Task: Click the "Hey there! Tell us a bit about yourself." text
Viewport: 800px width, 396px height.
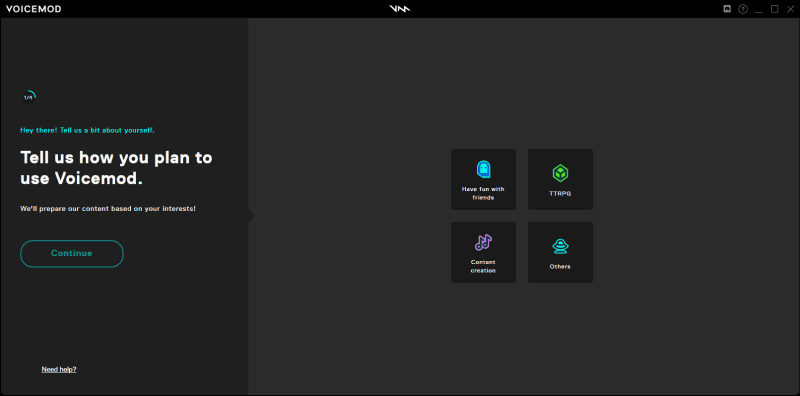Action: pos(87,130)
